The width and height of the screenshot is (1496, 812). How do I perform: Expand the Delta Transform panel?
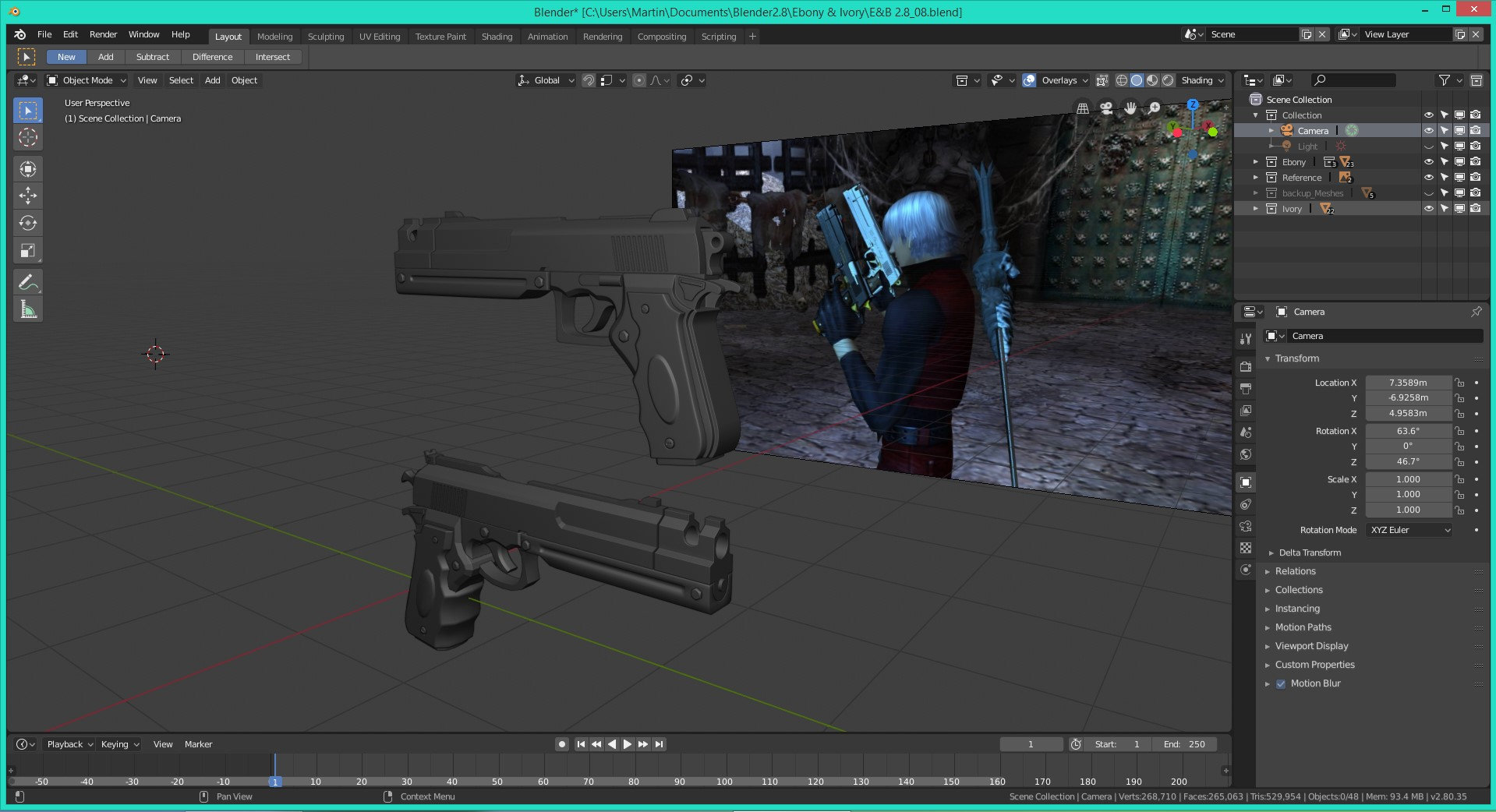click(x=1310, y=553)
